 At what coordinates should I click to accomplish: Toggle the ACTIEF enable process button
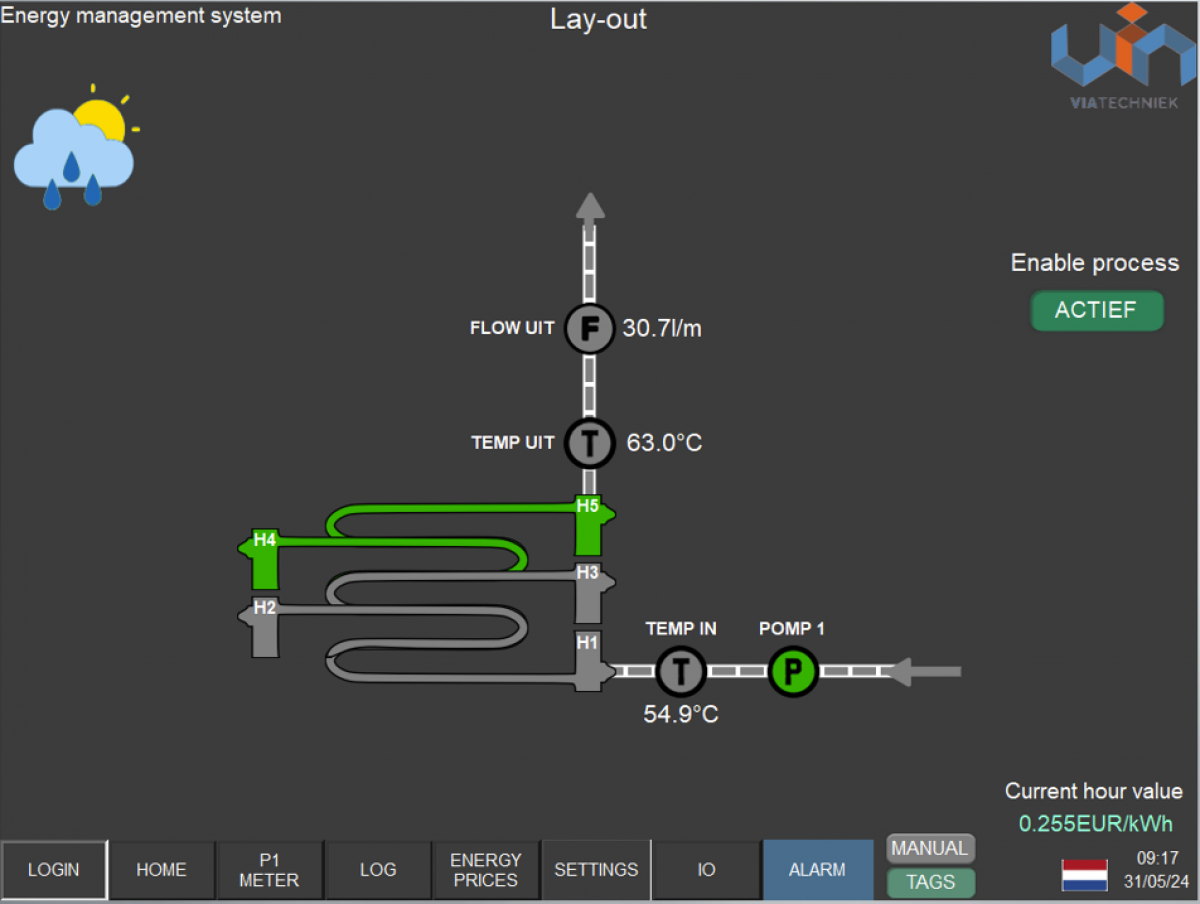[1097, 310]
